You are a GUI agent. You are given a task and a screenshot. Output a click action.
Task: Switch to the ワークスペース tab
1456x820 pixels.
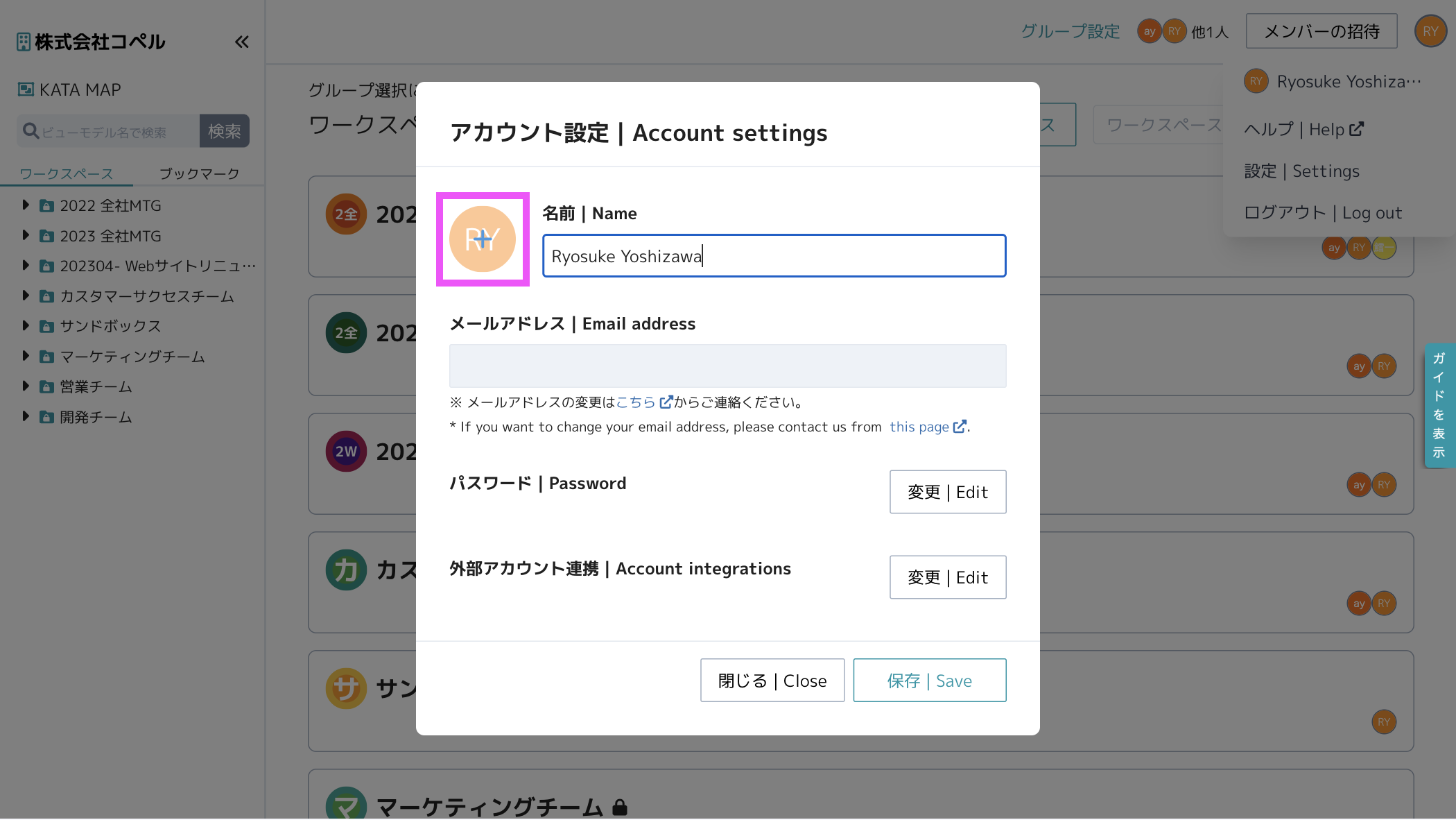[67, 174]
